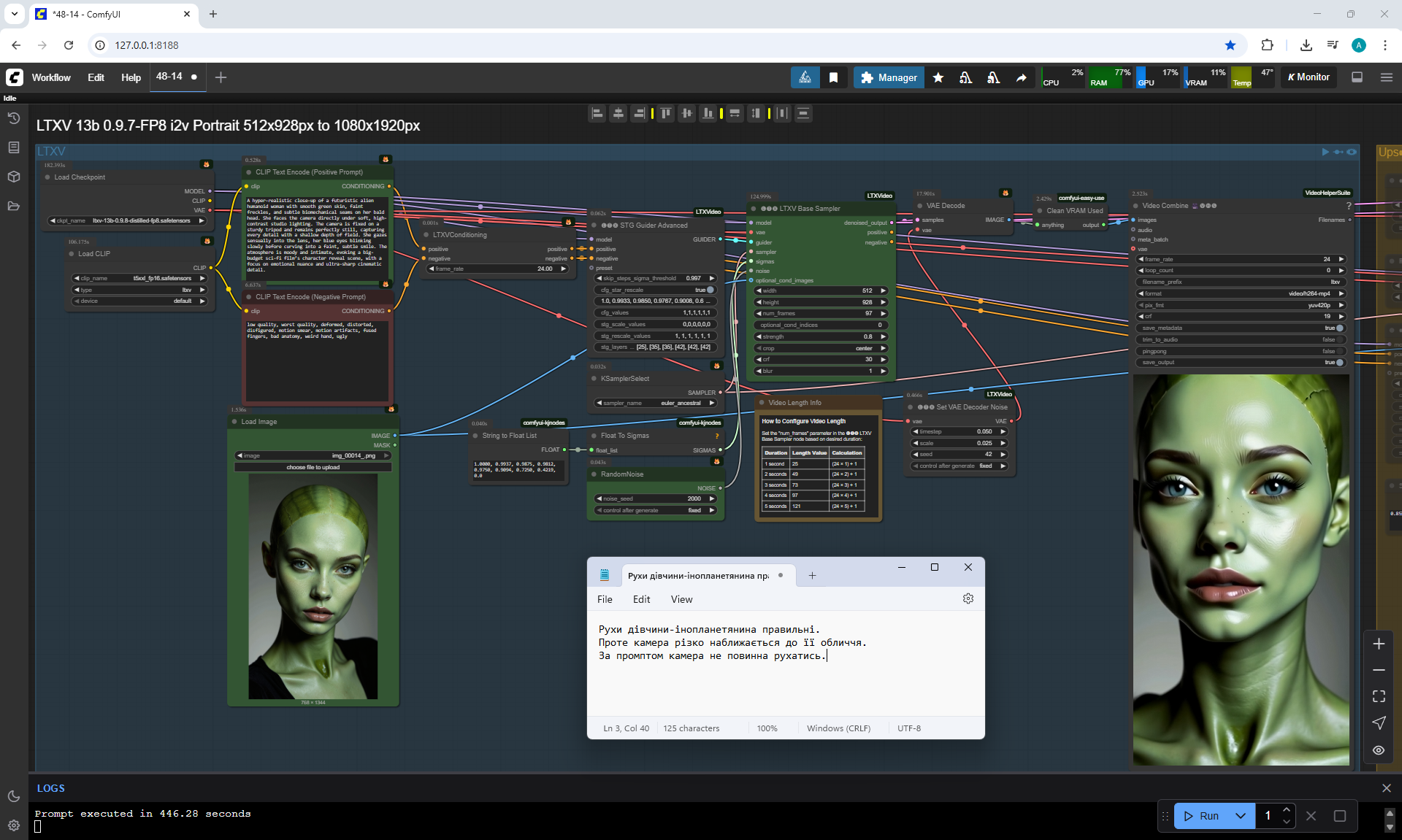Open the queue history sidebar icon
1402x840 pixels.
coord(13,118)
